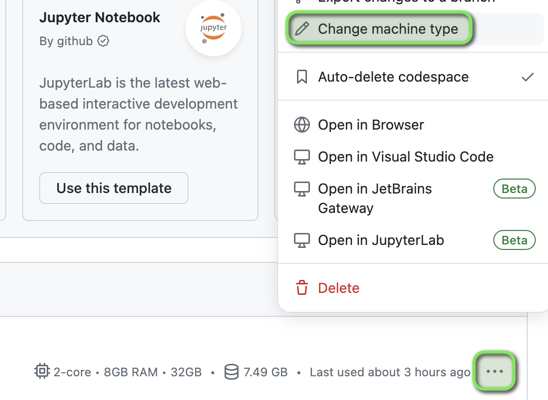
Task: Click the 7.49 GB storage text
Action: point(266,372)
